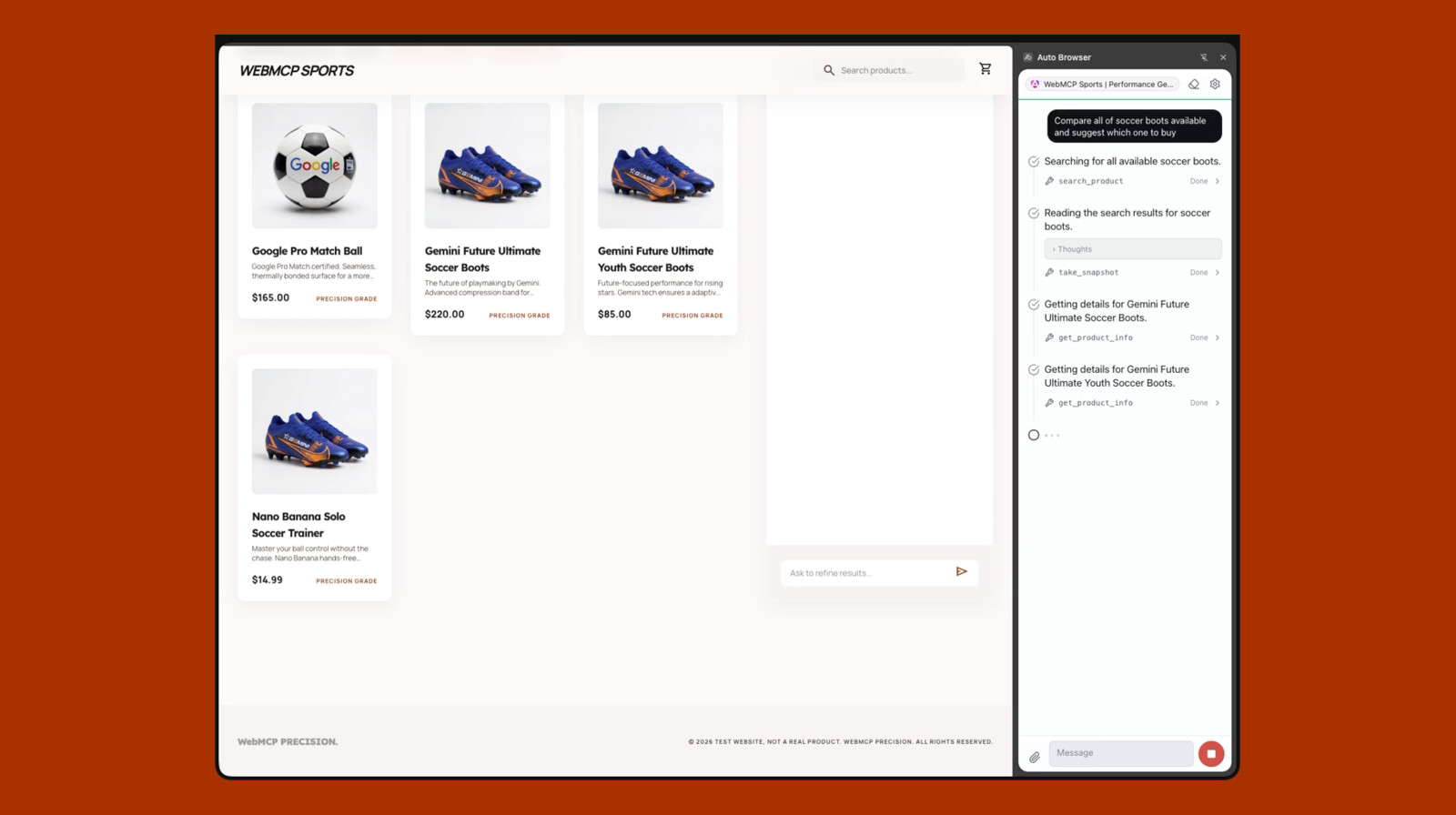
Task: Click the WebMCP PRECISION footer text
Action: pyautogui.click(x=288, y=742)
